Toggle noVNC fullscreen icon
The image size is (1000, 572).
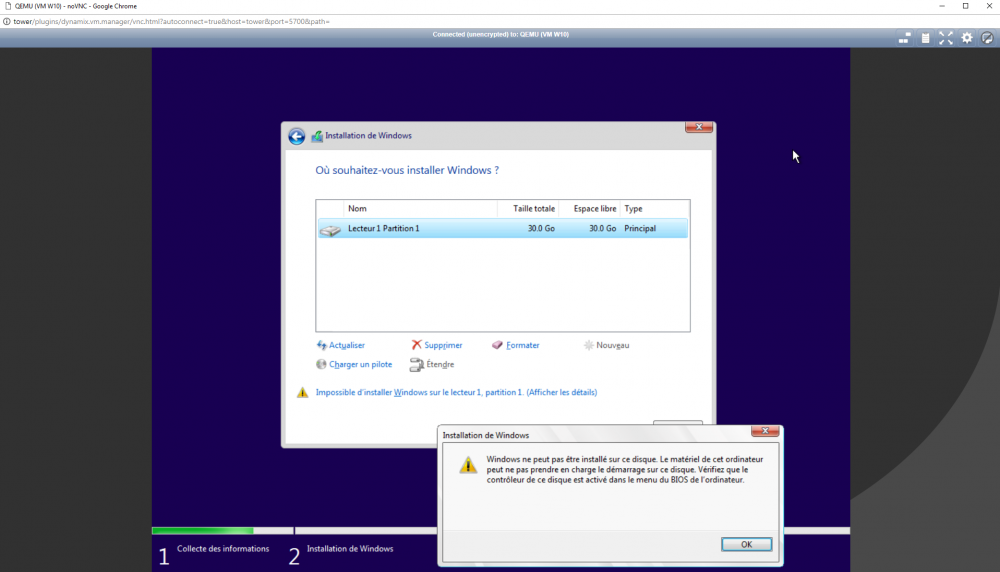coord(946,38)
